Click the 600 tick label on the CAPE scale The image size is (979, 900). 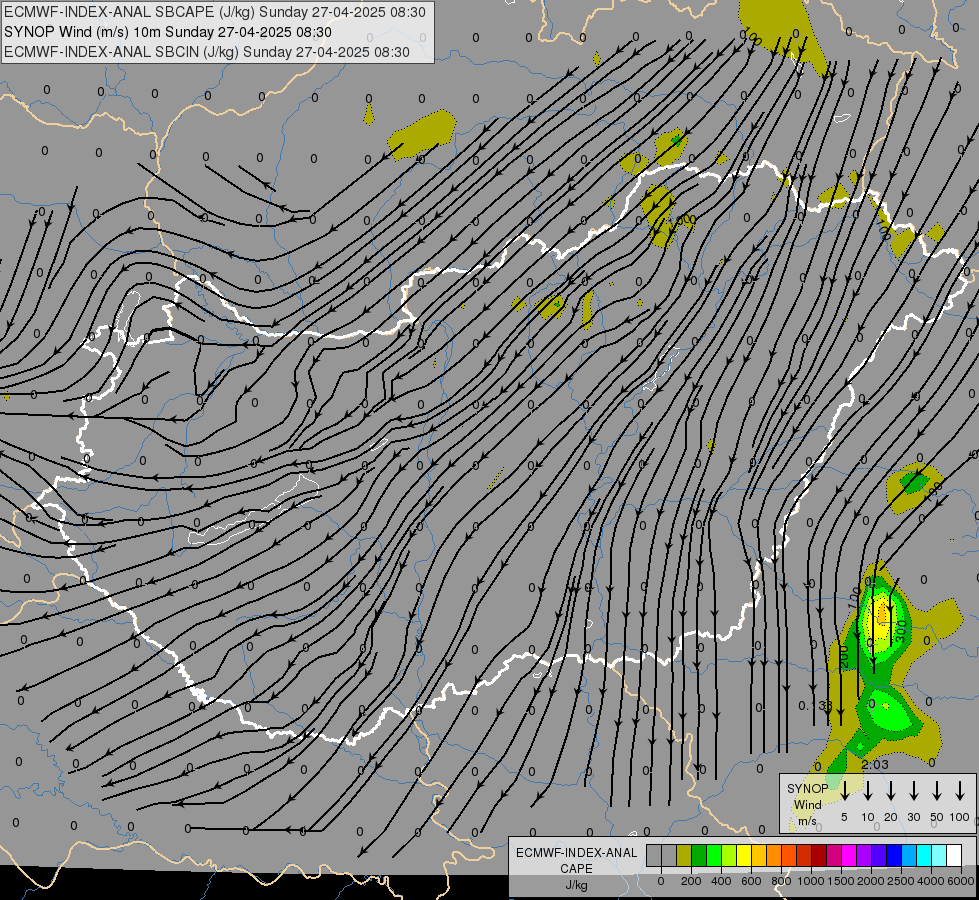[x=751, y=881]
